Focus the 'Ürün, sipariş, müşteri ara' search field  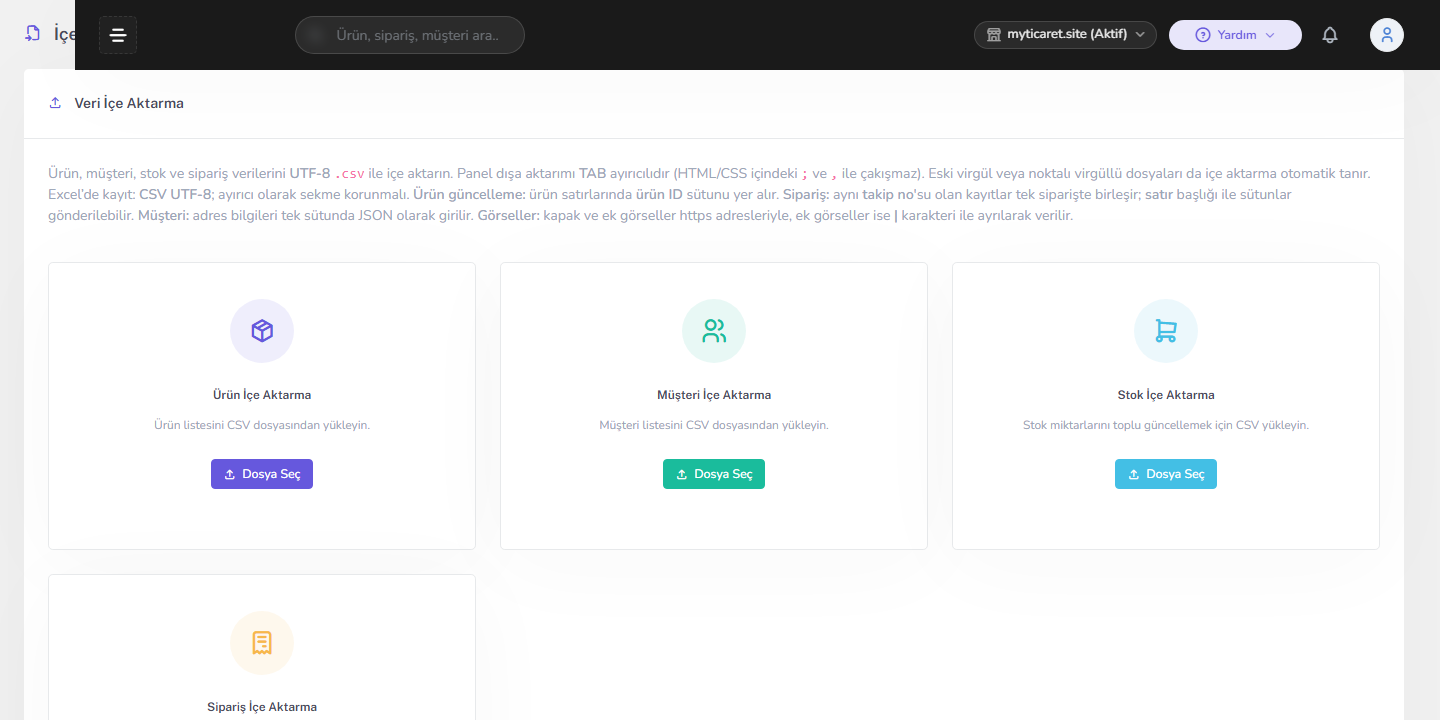pyautogui.click(x=410, y=35)
